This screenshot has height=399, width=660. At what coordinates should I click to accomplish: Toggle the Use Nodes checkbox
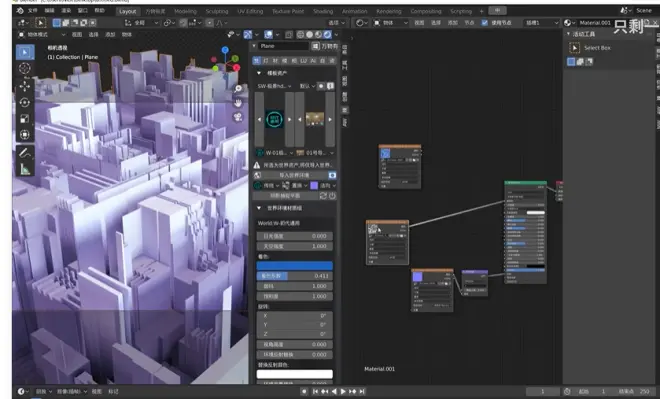click(484, 23)
